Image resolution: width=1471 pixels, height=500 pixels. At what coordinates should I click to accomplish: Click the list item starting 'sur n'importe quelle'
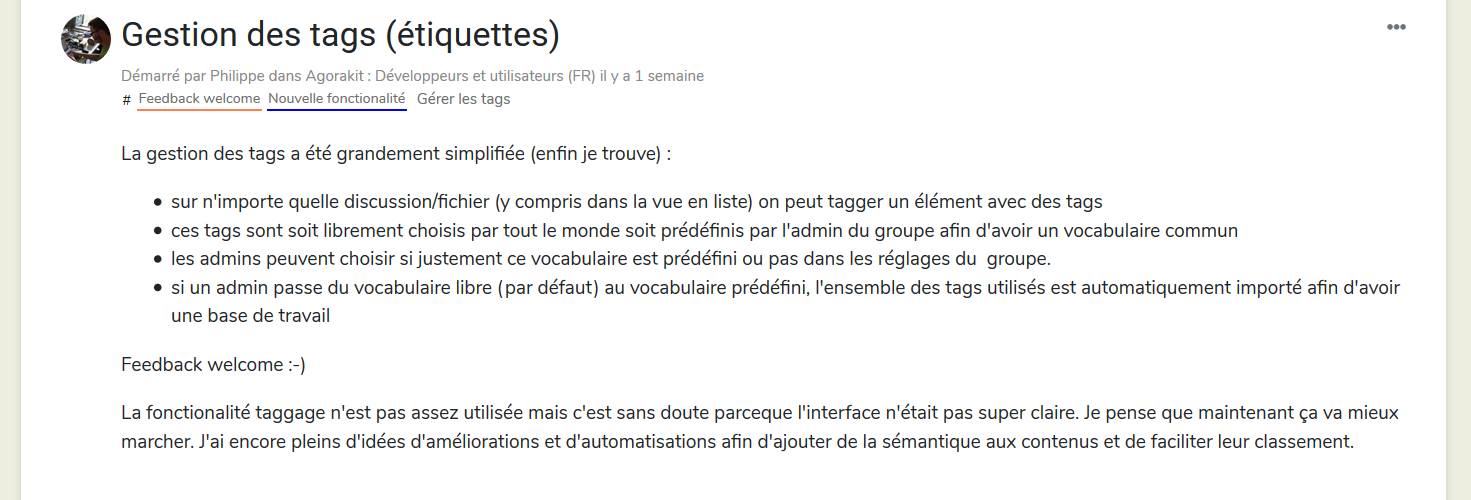(x=636, y=202)
